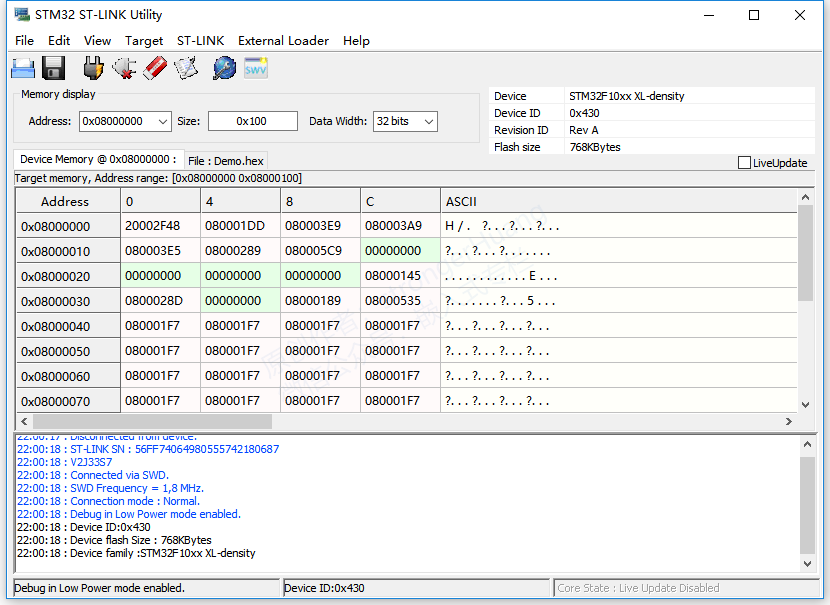830x605 pixels.
Task: Select memory cell 080001DD
Action: pyautogui.click(x=240, y=226)
